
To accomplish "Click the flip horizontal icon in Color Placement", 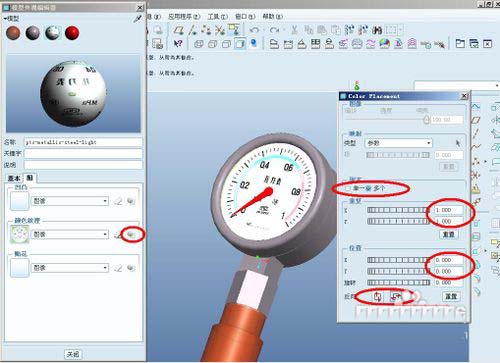I will pyautogui.click(x=396, y=296).
